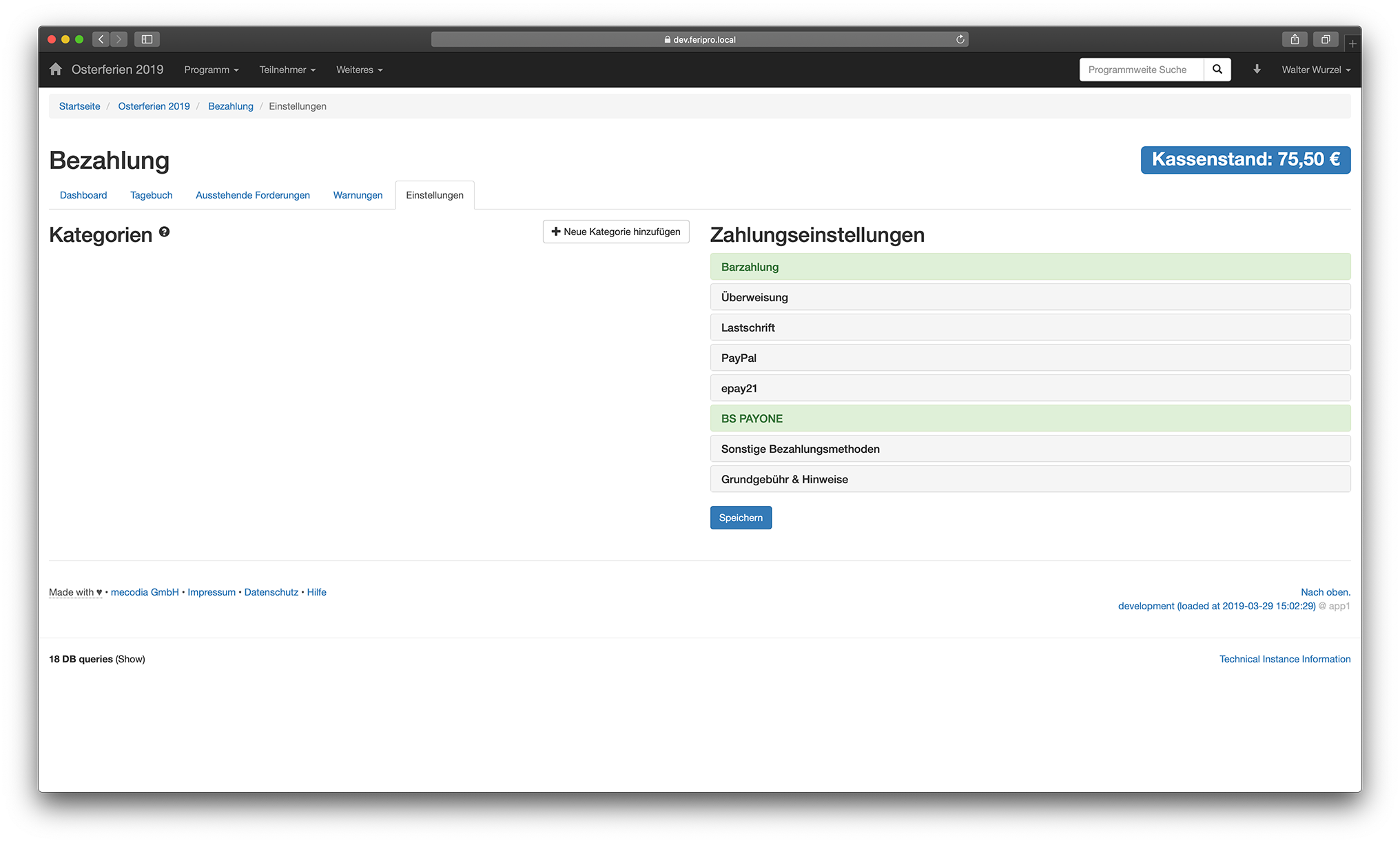Click Safari share icon
The width and height of the screenshot is (1400, 843).
[x=1295, y=39]
